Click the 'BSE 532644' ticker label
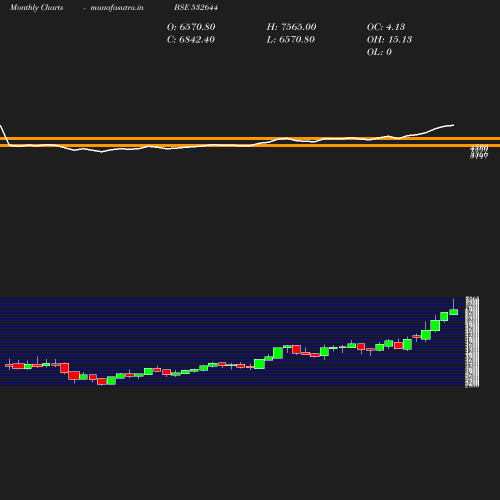This screenshot has height=500, width=500. 196,7
